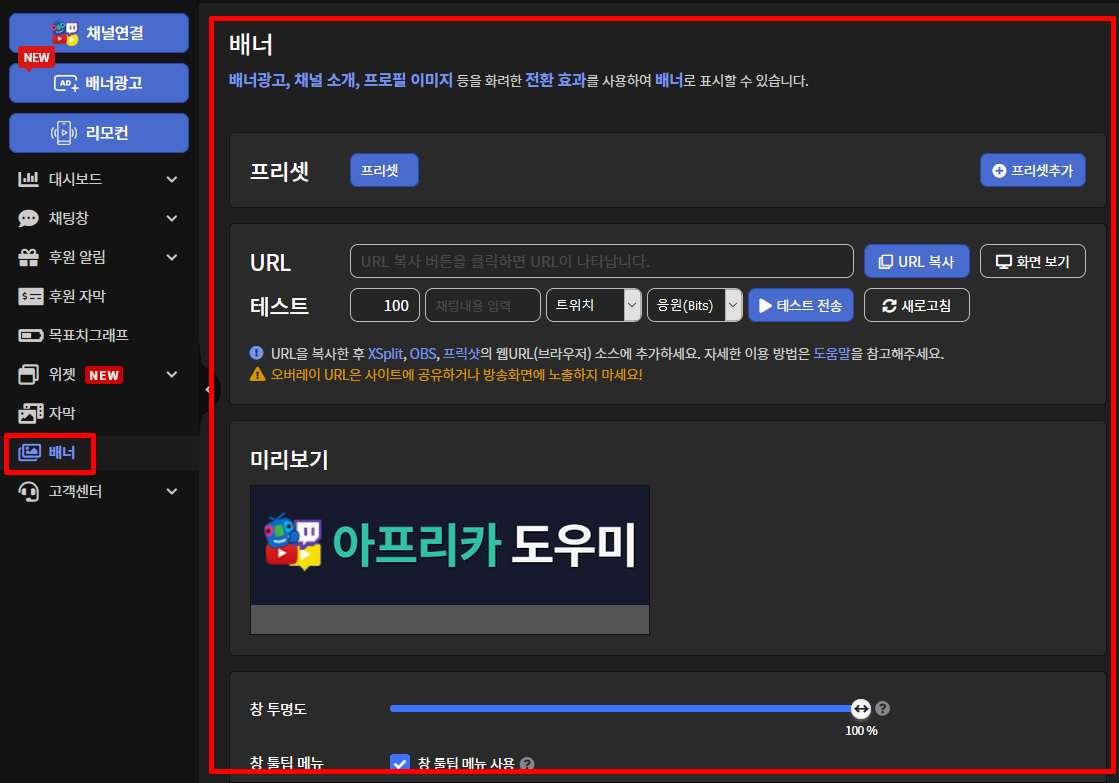Open the 목표치그래프 menu item
This screenshot has width=1119, height=783.
(x=98, y=335)
